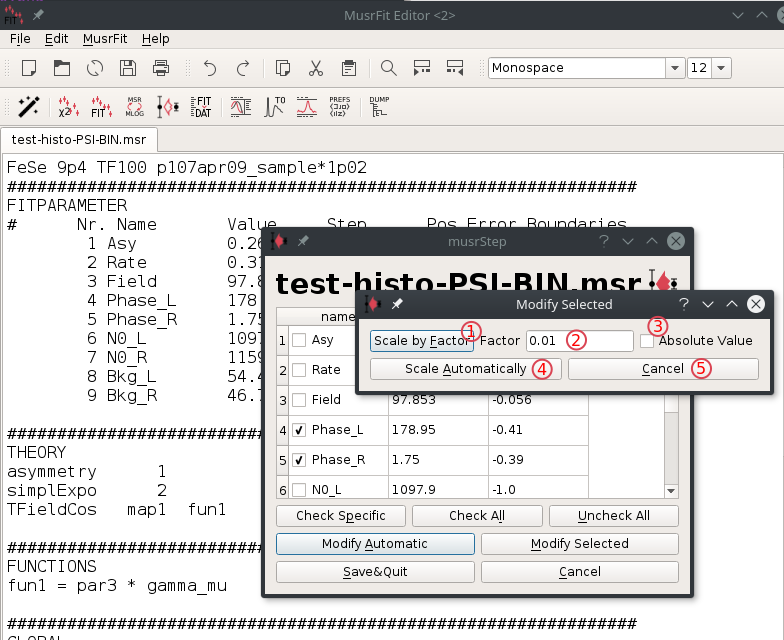Click Cancel in Modify Selected dialog

coord(663,369)
